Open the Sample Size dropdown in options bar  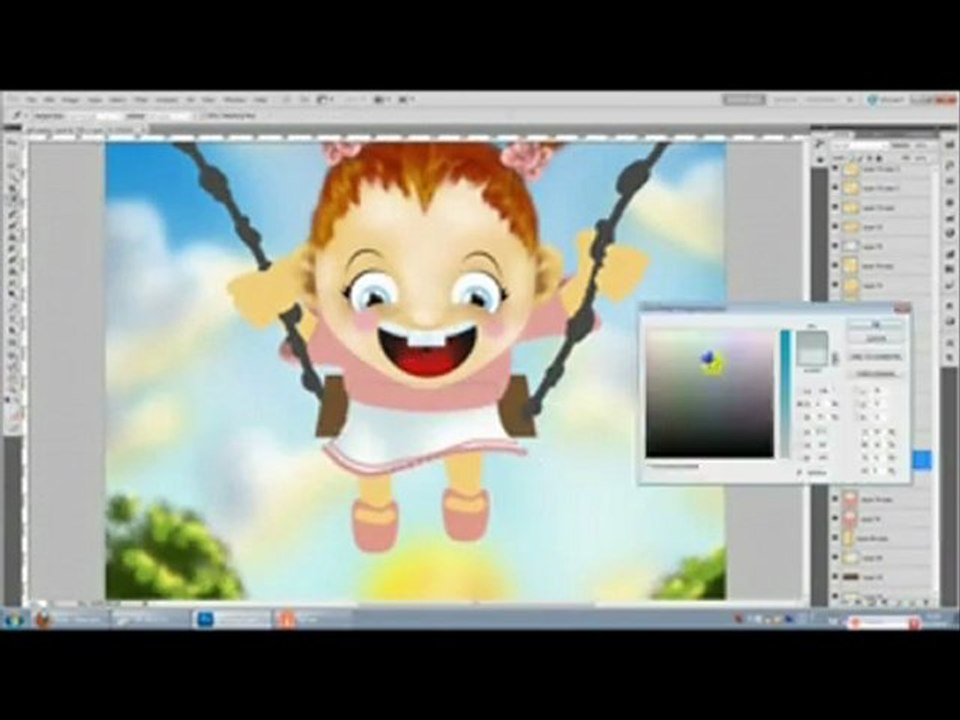(x=95, y=115)
